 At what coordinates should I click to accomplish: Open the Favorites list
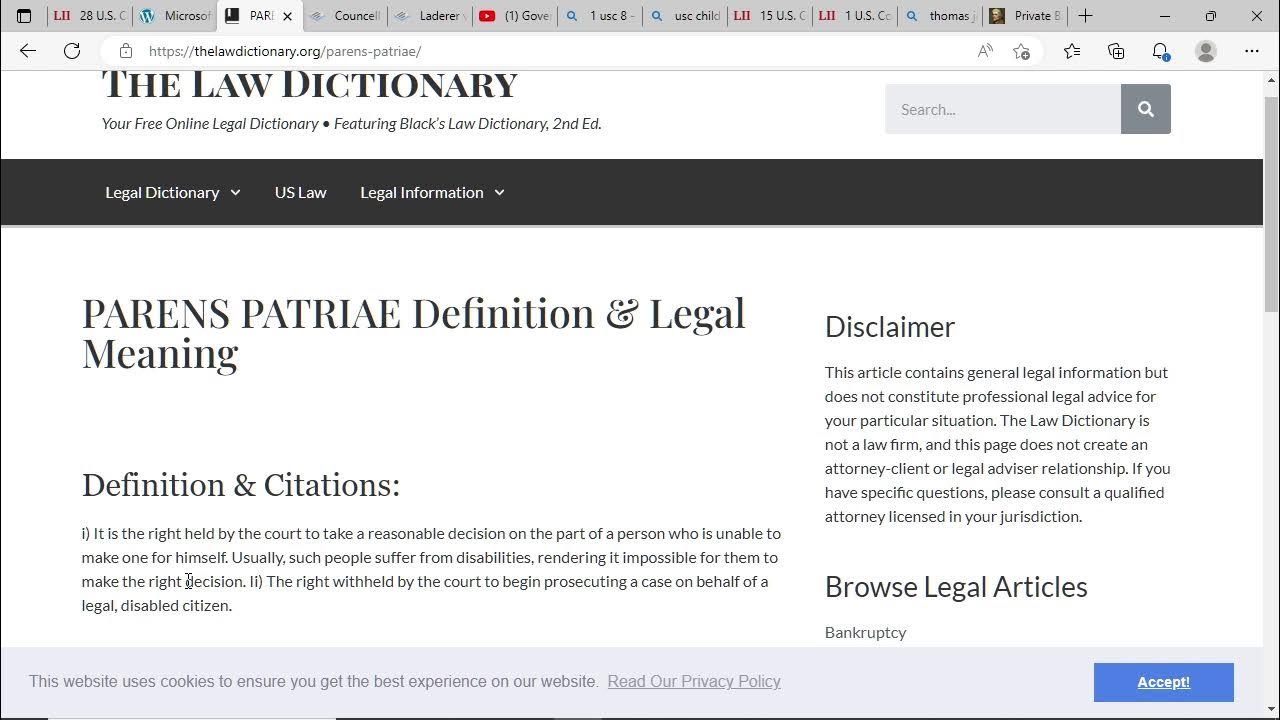click(x=1072, y=51)
